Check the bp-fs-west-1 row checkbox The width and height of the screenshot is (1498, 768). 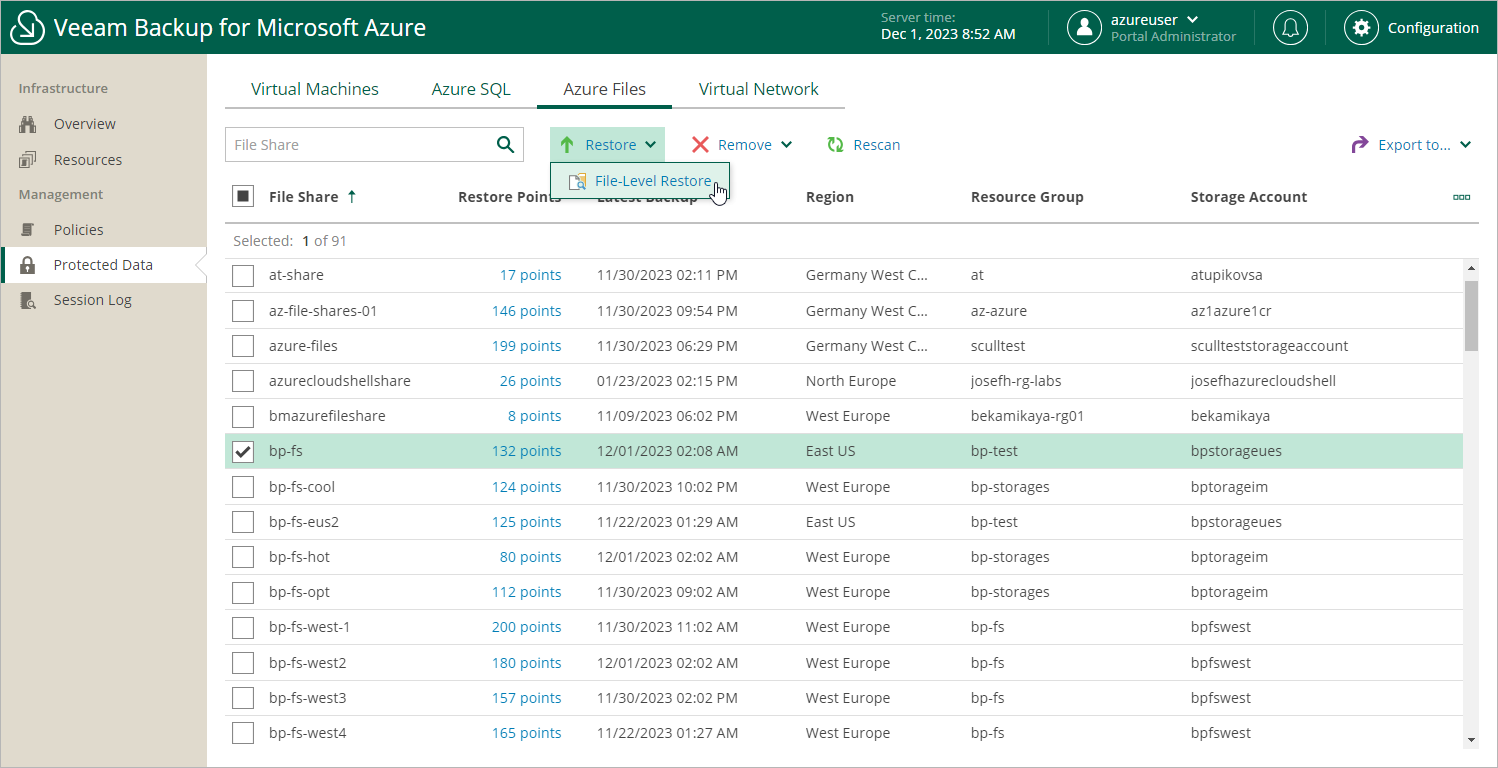point(243,627)
